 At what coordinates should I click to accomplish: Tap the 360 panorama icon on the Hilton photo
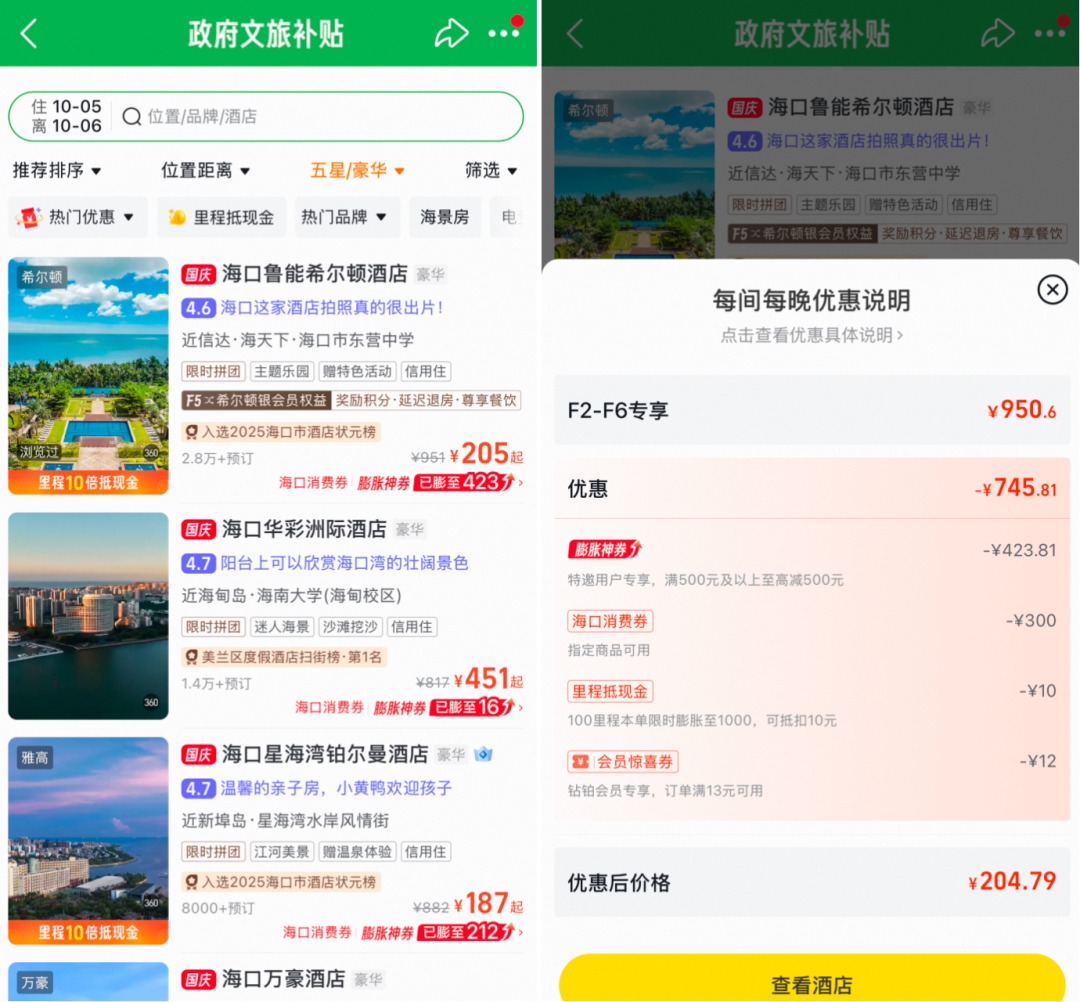point(152,452)
